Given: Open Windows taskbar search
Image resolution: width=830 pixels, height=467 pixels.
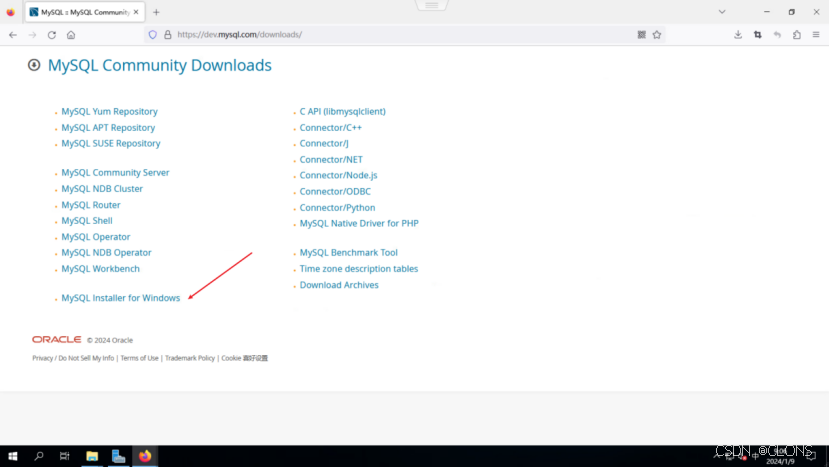Looking at the screenshot, I should pos(39,456).
